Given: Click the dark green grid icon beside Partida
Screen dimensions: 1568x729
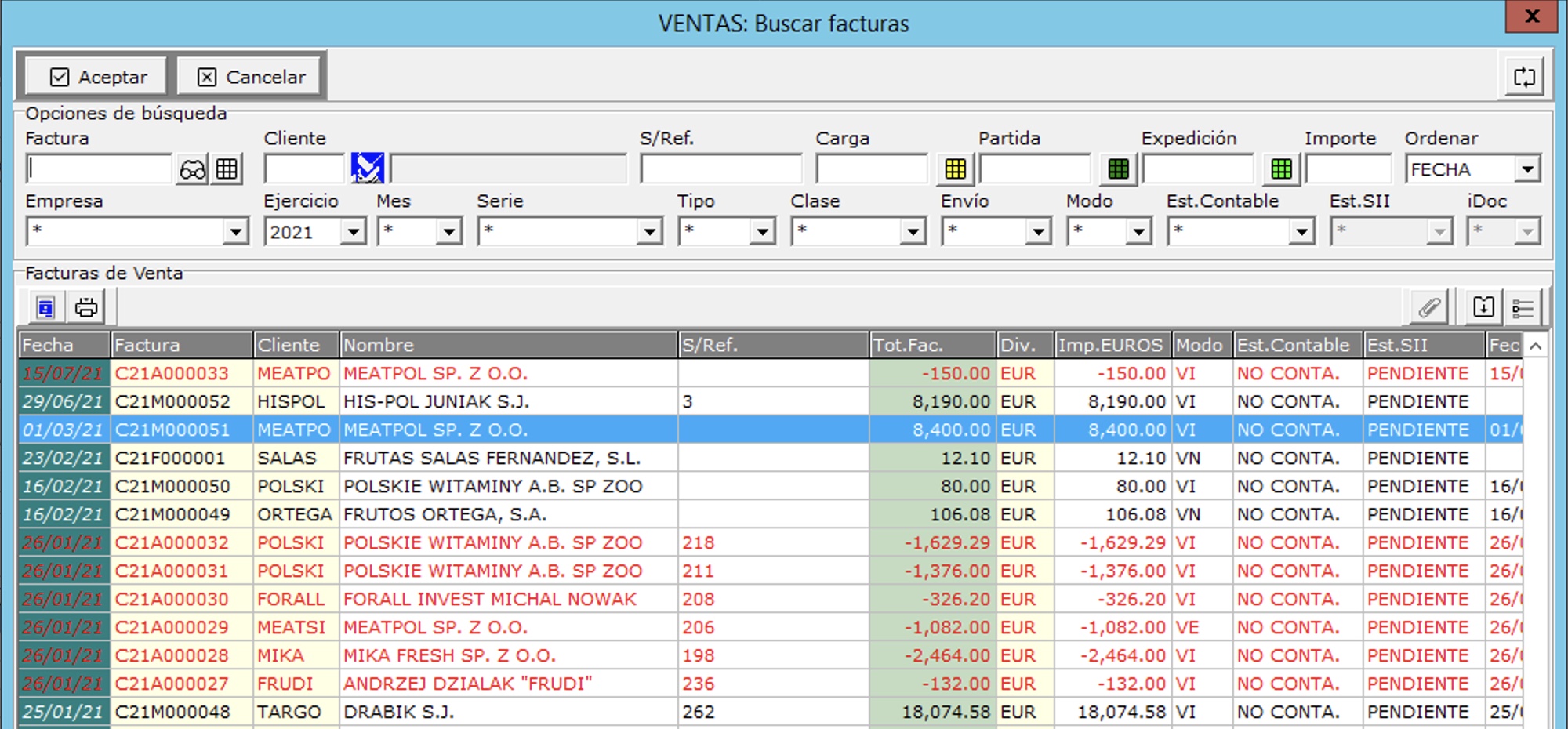Looking at the screenshot, I should (1119, 169).
